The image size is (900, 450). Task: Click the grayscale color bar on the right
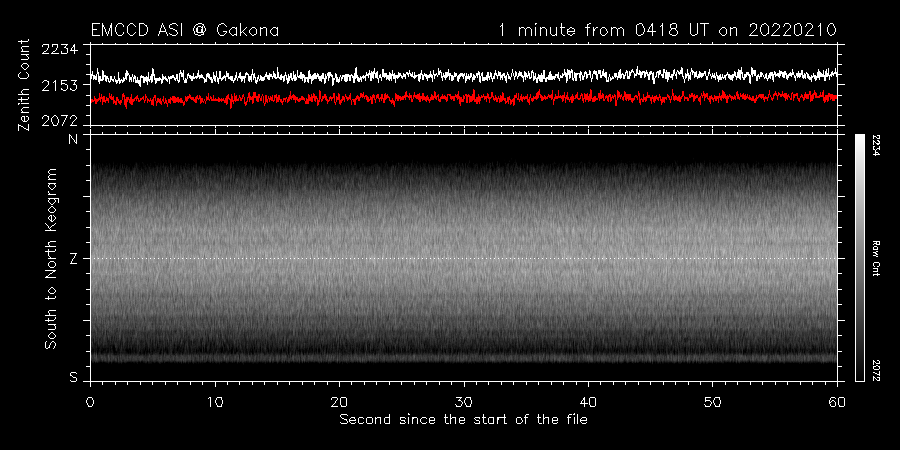pos(859,258)
